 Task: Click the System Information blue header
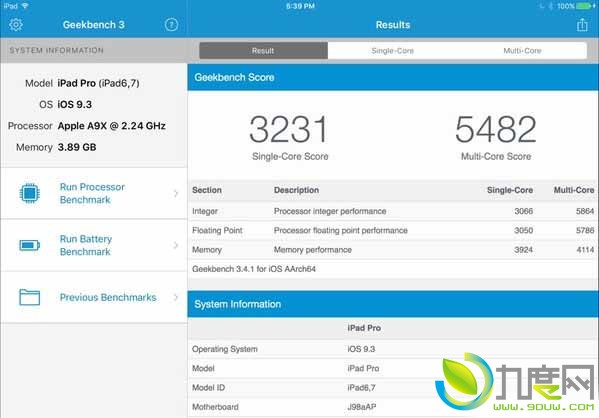coord(393,304)
